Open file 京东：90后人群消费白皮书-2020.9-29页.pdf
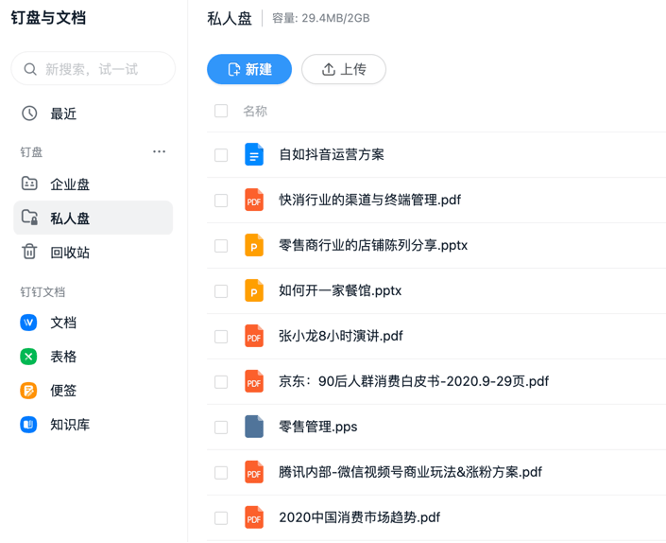 (414, 382)
